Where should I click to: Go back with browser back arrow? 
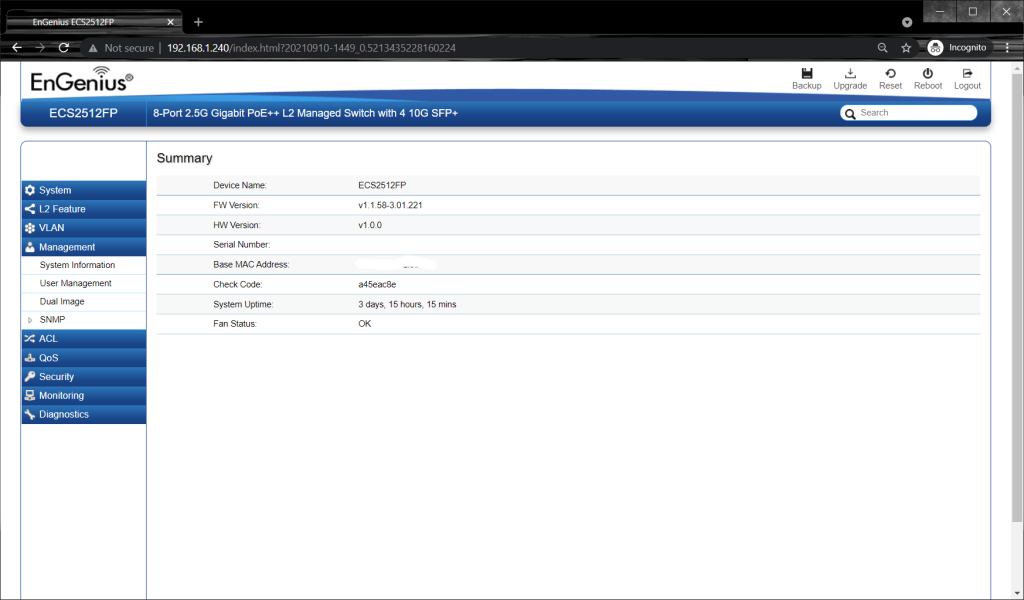click(17, 48)
